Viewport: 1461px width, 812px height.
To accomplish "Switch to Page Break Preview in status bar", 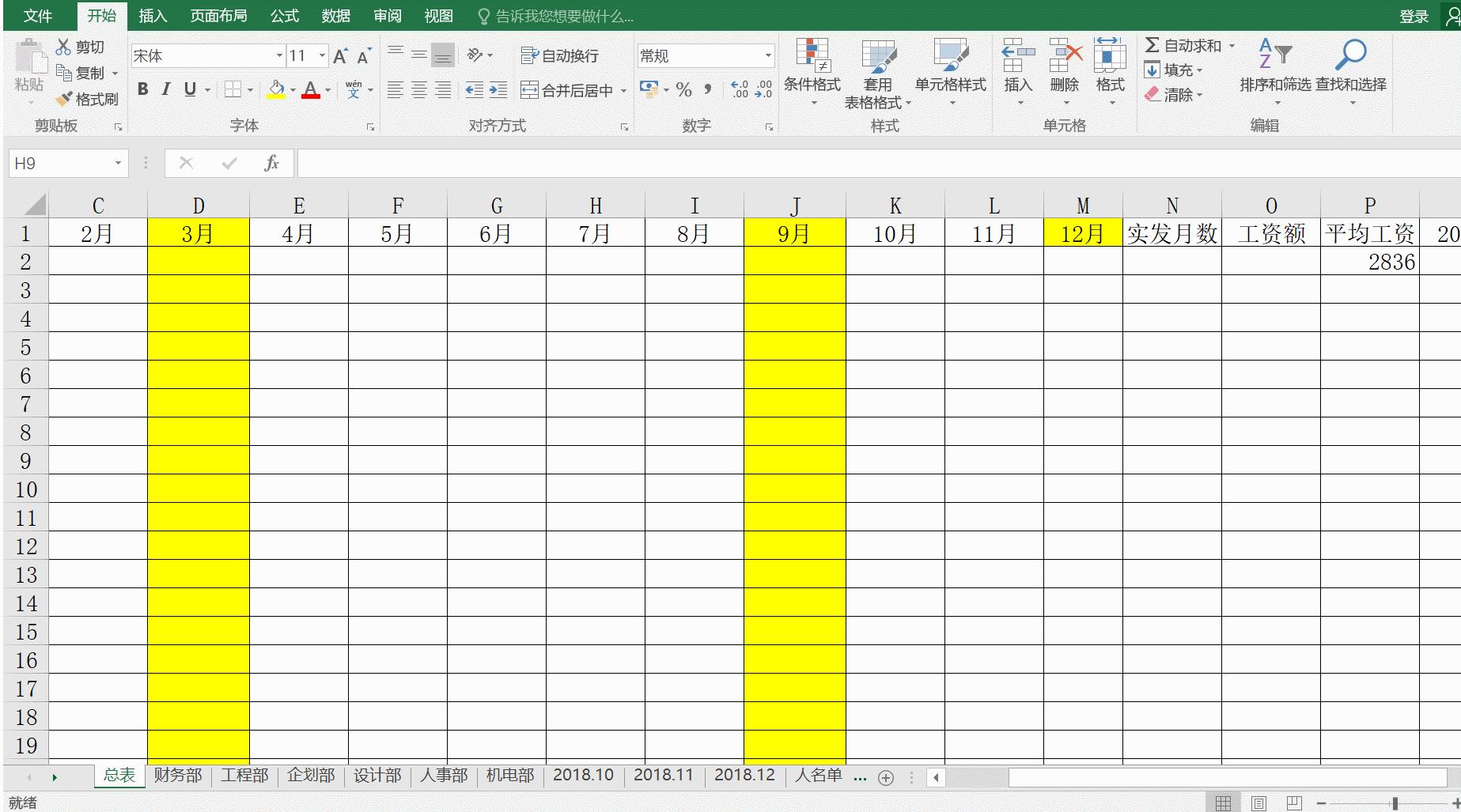I will [x=1294, y=803].
